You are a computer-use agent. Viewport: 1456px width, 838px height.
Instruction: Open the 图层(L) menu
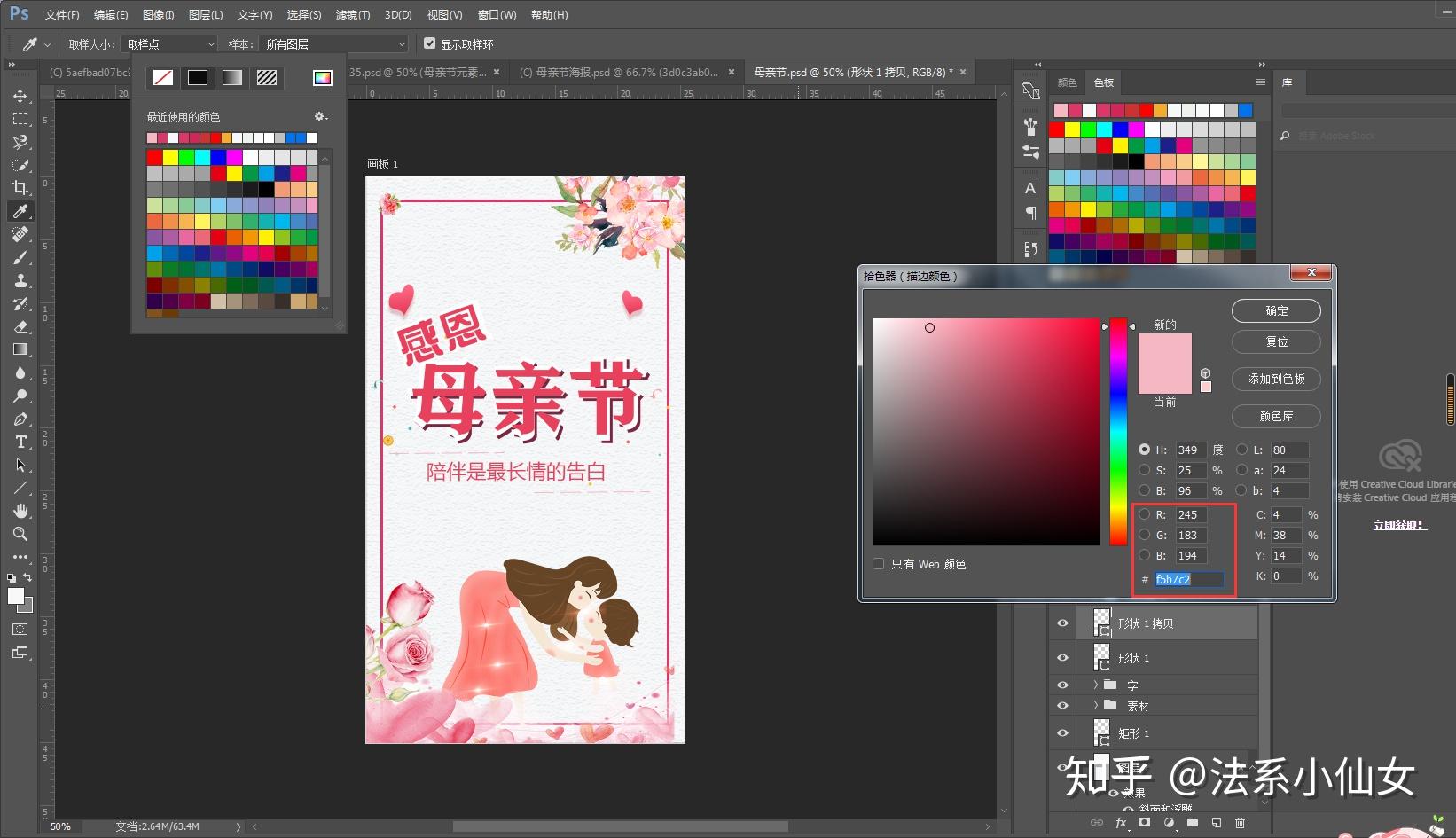[206, 15]
